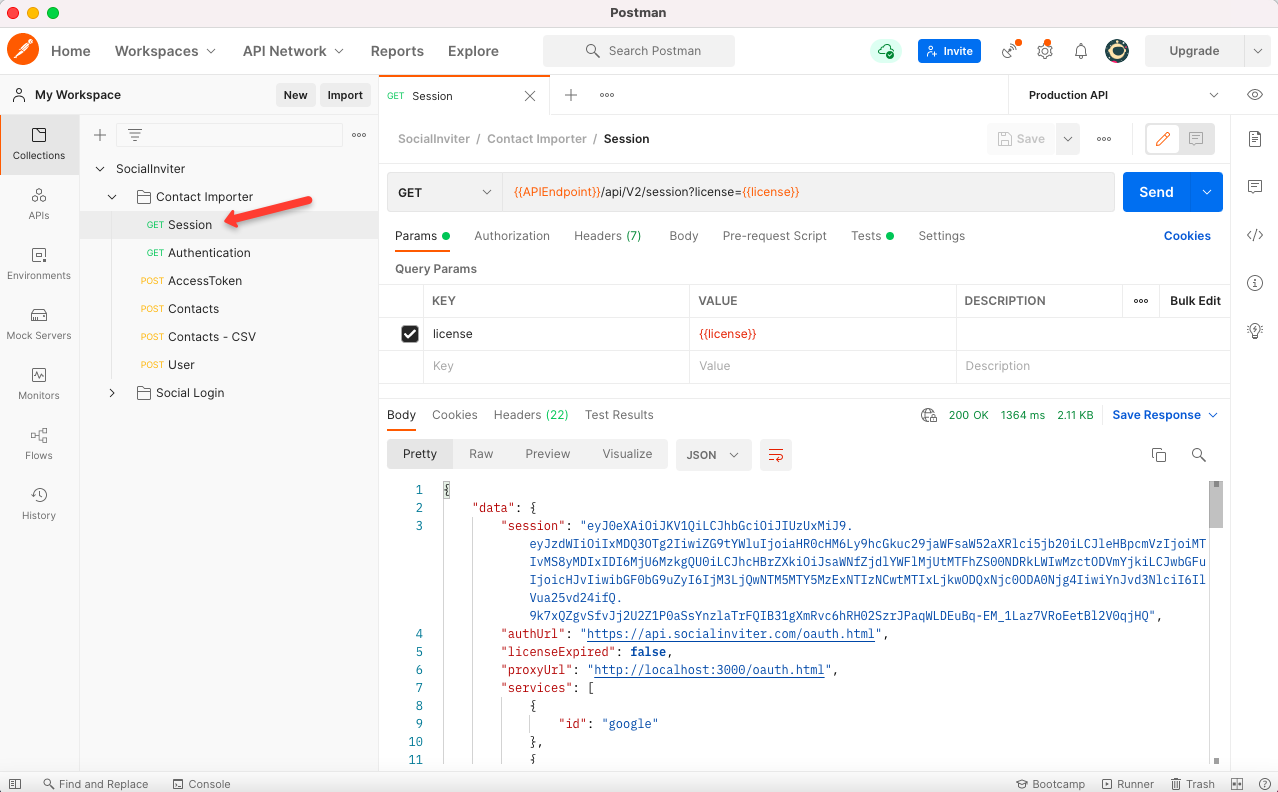Expand the Social Login folder

[113, 393]
